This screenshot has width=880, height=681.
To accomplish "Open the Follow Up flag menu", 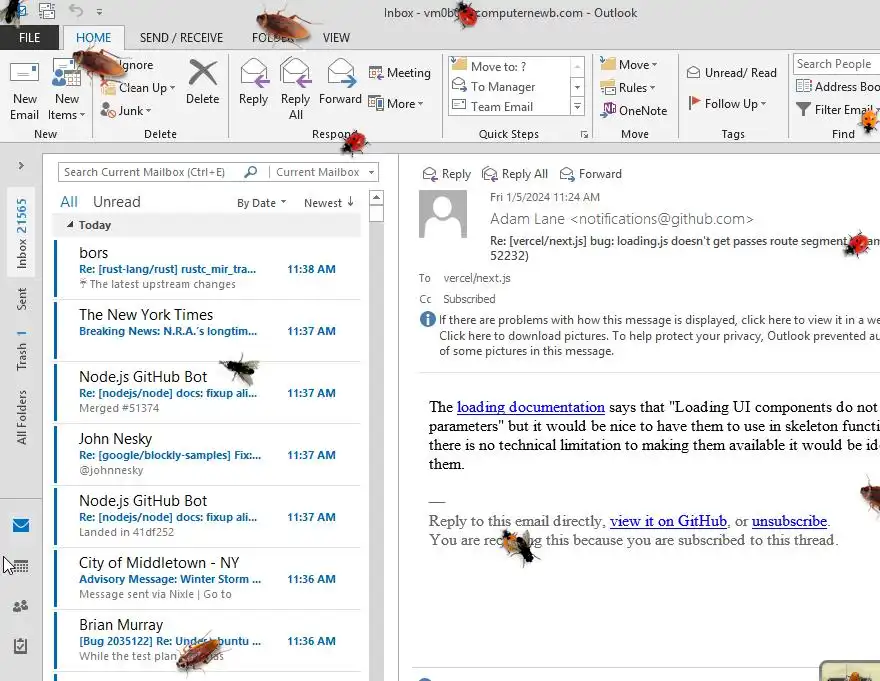I will point(727,103).
